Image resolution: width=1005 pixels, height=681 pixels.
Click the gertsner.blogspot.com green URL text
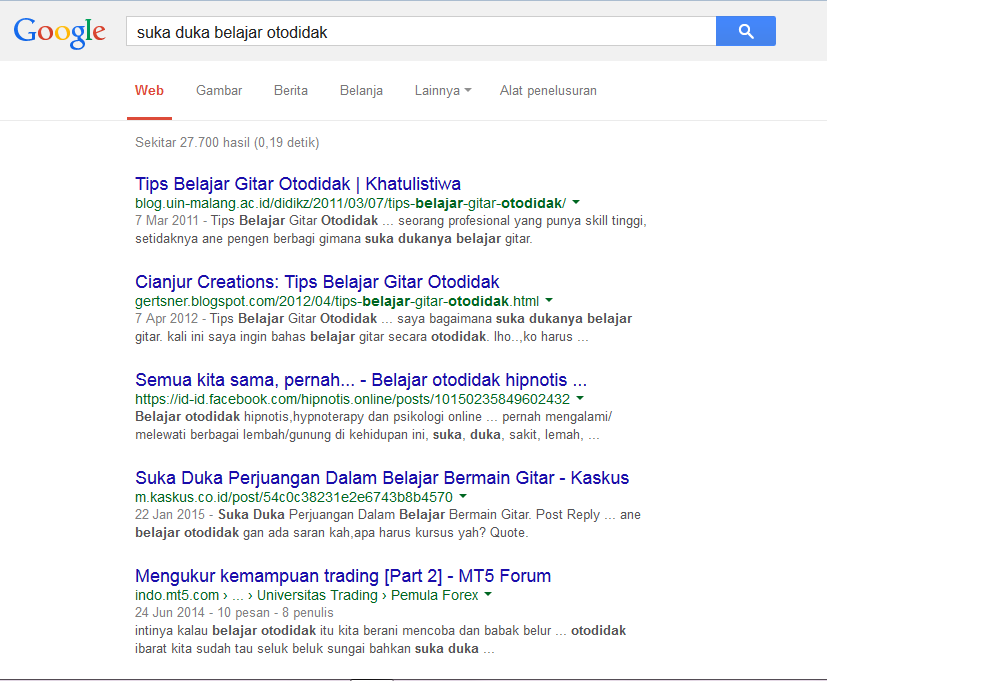tap(337, 301)
